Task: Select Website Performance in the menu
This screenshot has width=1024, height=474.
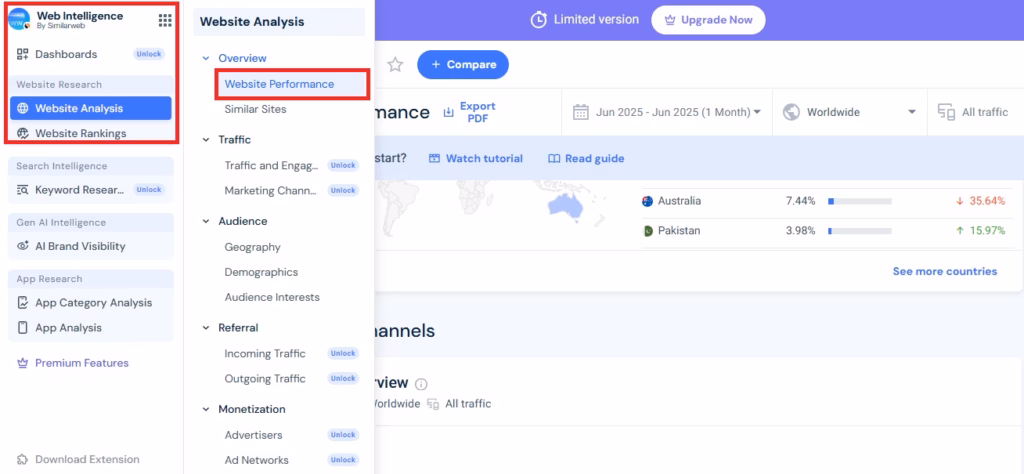Action: pos(279,84)
